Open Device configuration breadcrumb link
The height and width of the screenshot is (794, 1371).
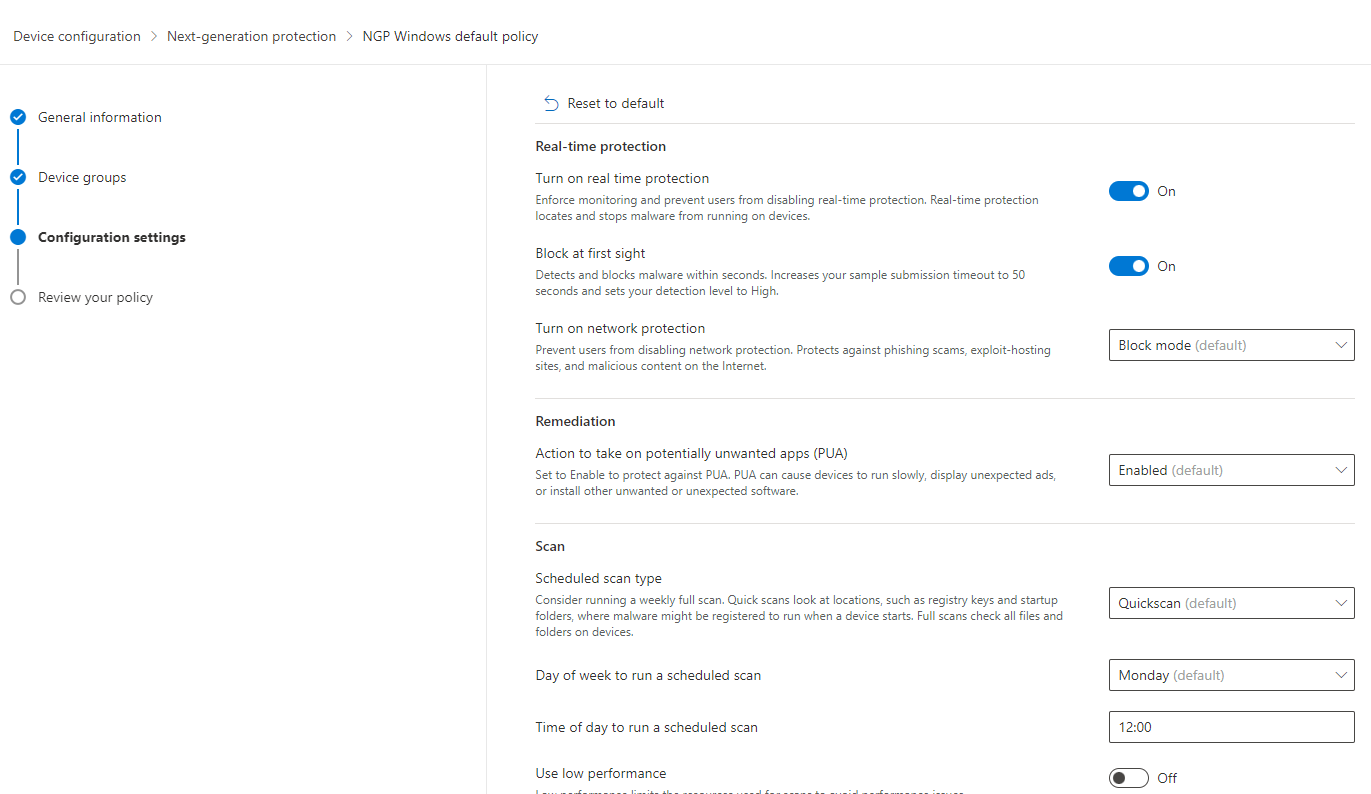[x=77, y=36]
